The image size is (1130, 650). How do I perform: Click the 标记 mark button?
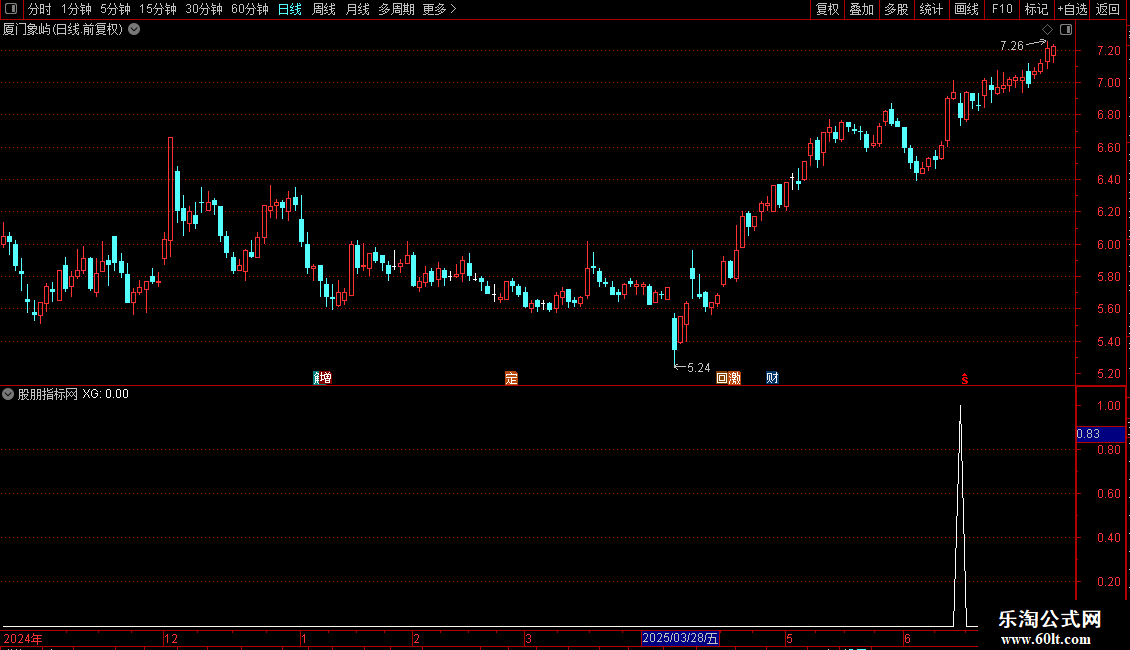tap(1036, 9)
